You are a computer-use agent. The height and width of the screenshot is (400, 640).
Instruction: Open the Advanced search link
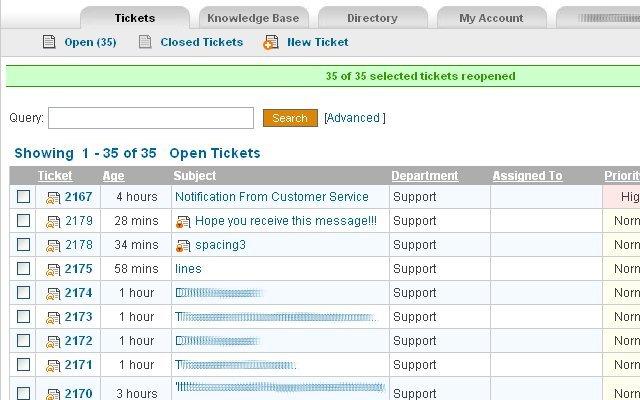(x=354, y=118)
